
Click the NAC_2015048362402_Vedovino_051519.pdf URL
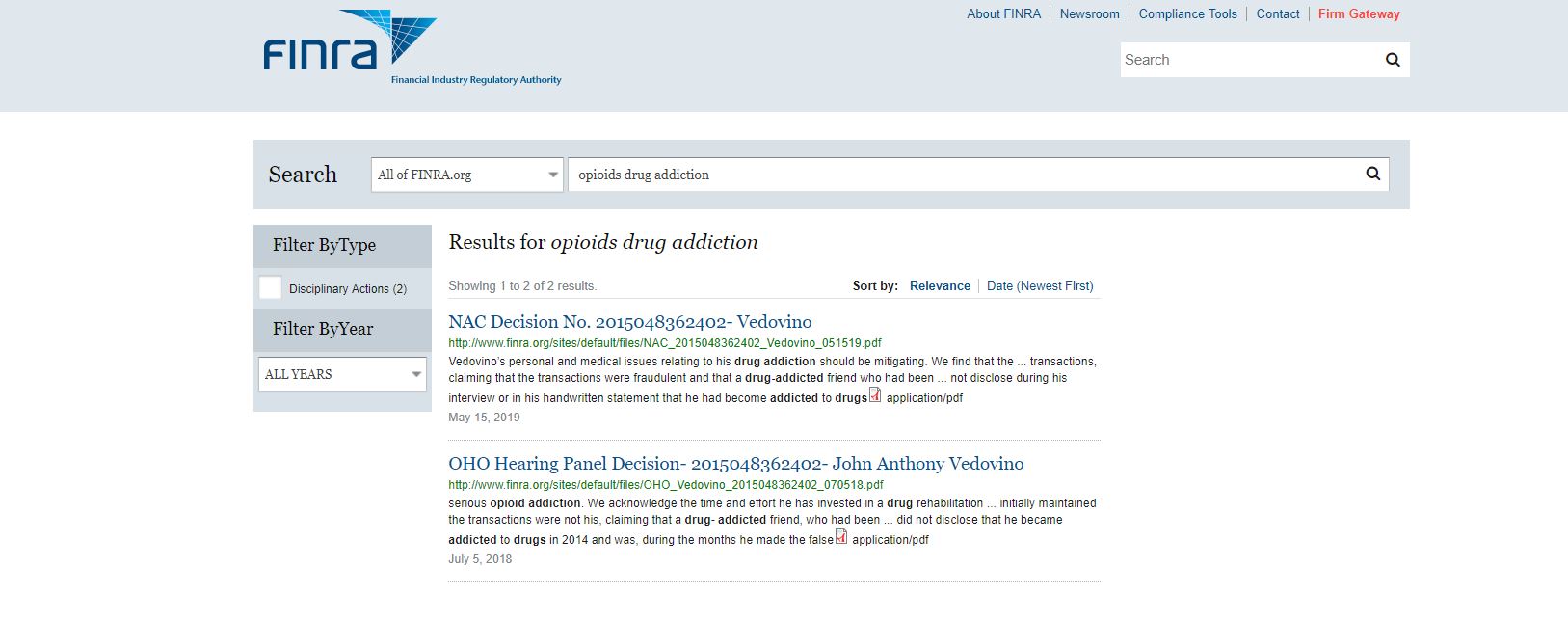click(665, 342)
